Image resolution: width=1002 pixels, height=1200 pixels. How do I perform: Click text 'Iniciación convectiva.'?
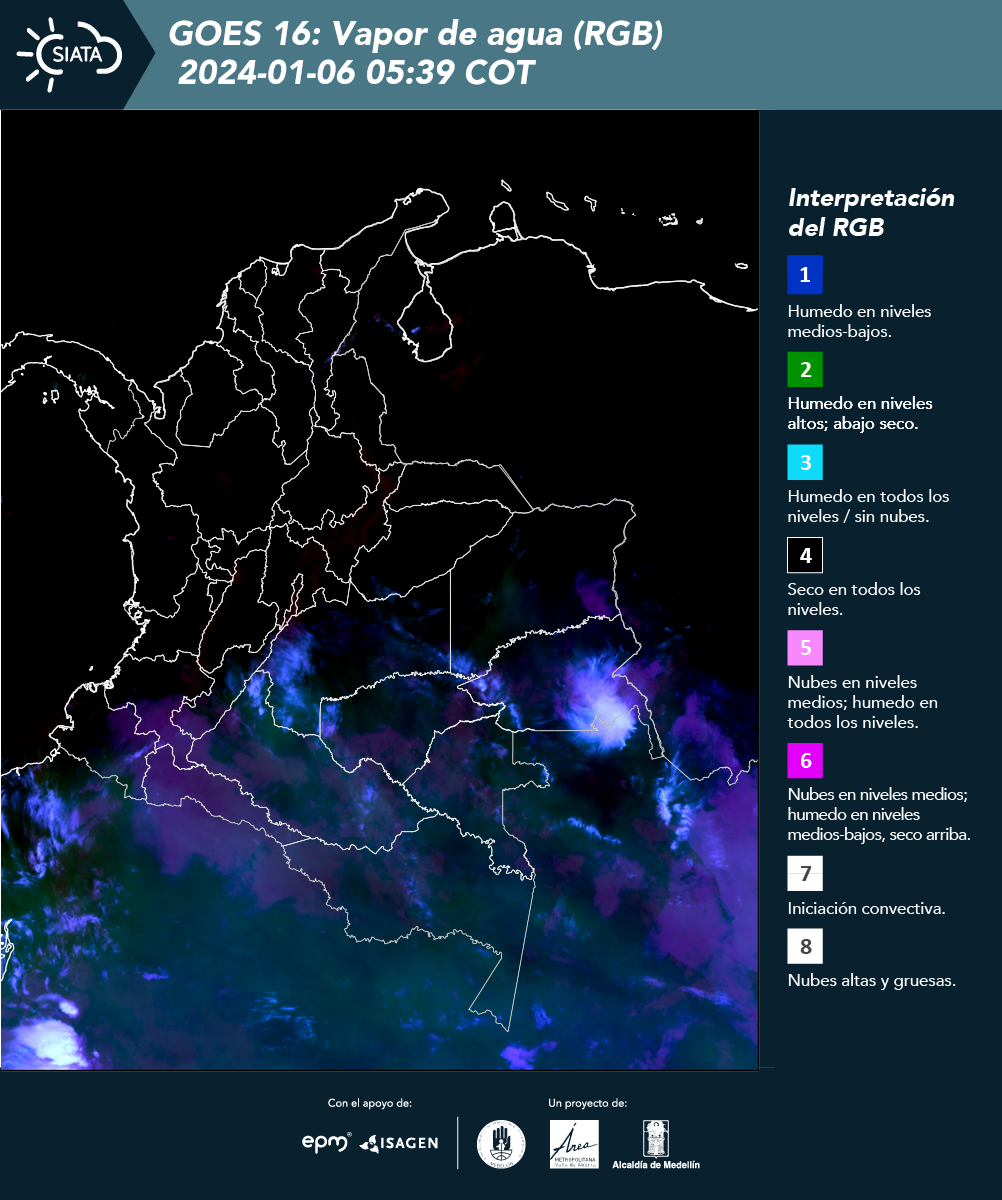click(x=866, y=909)
